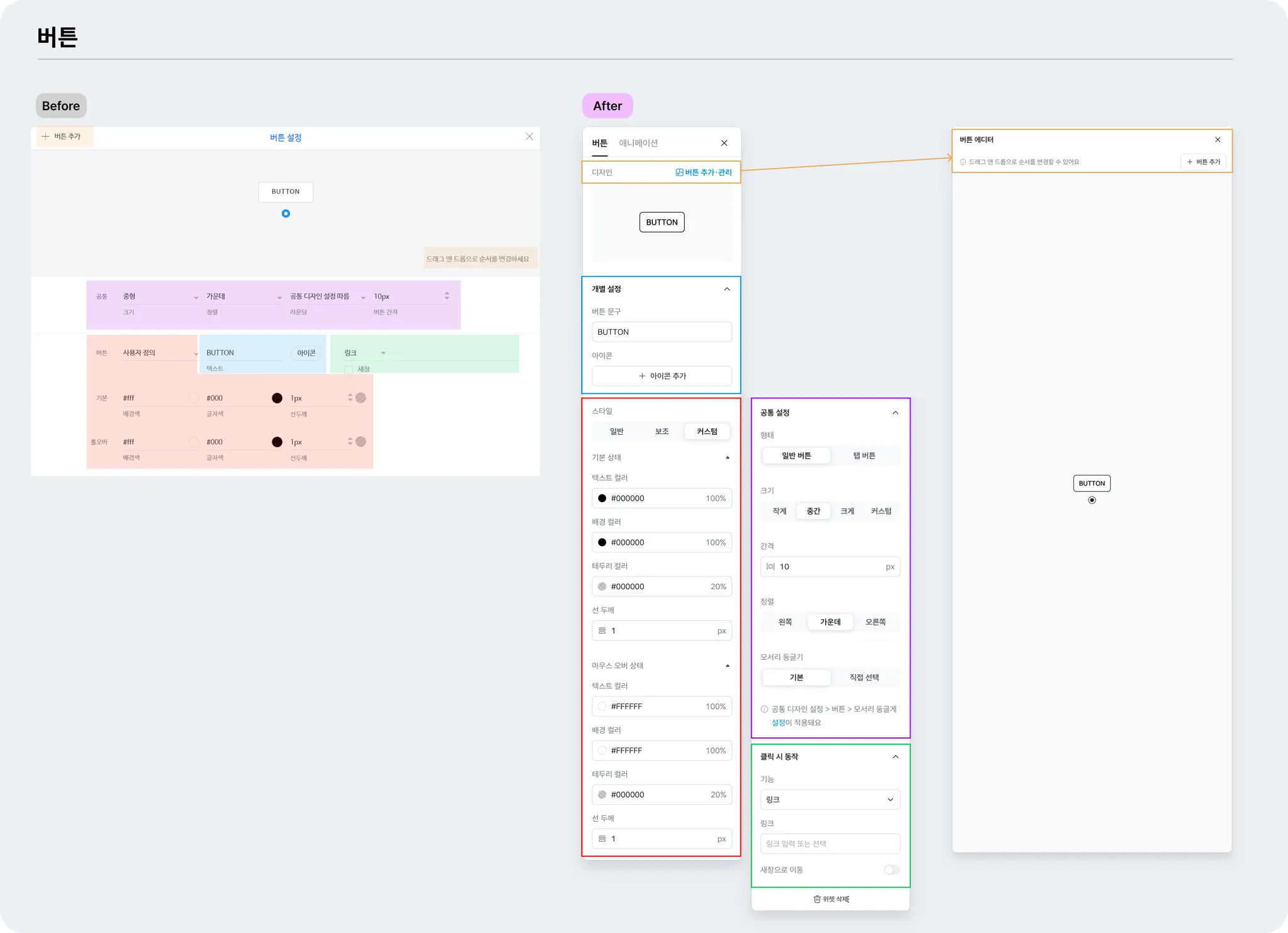Click the trash icon 위젯 삭제
Image resolution: width=1288 pixels, height=933 pixels.
tap(817, 899)
